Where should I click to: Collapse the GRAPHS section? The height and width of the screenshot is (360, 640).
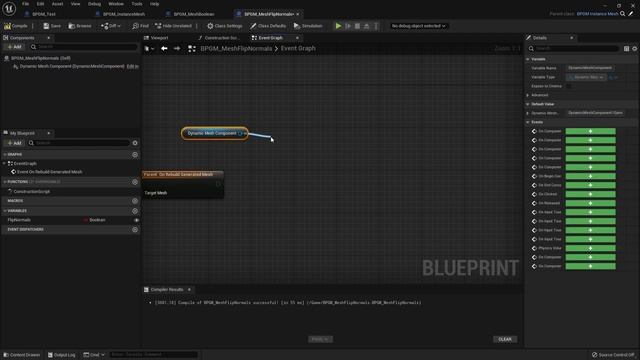click(x=5, y=155)
